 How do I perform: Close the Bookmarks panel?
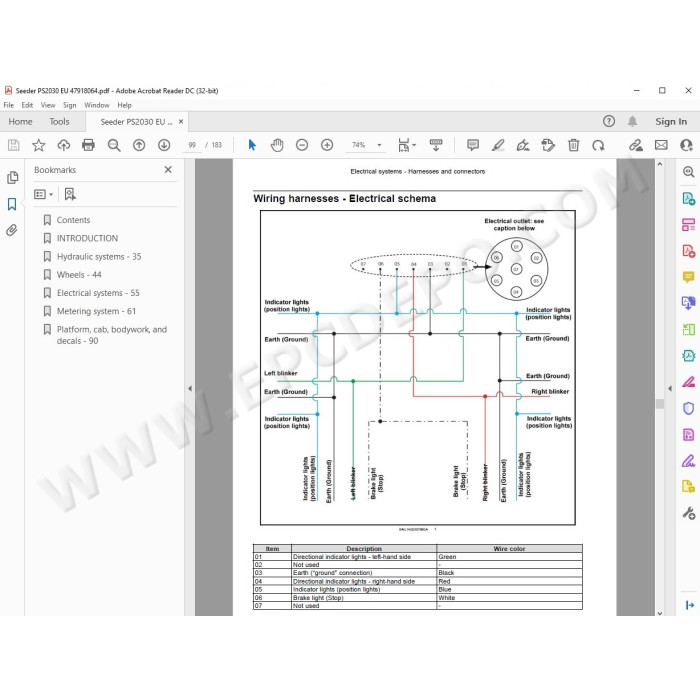point(168,170)
